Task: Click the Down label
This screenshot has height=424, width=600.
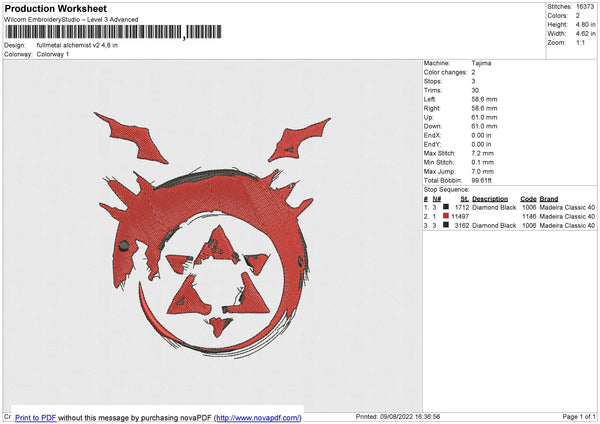Action: click(x=432, y=126)
